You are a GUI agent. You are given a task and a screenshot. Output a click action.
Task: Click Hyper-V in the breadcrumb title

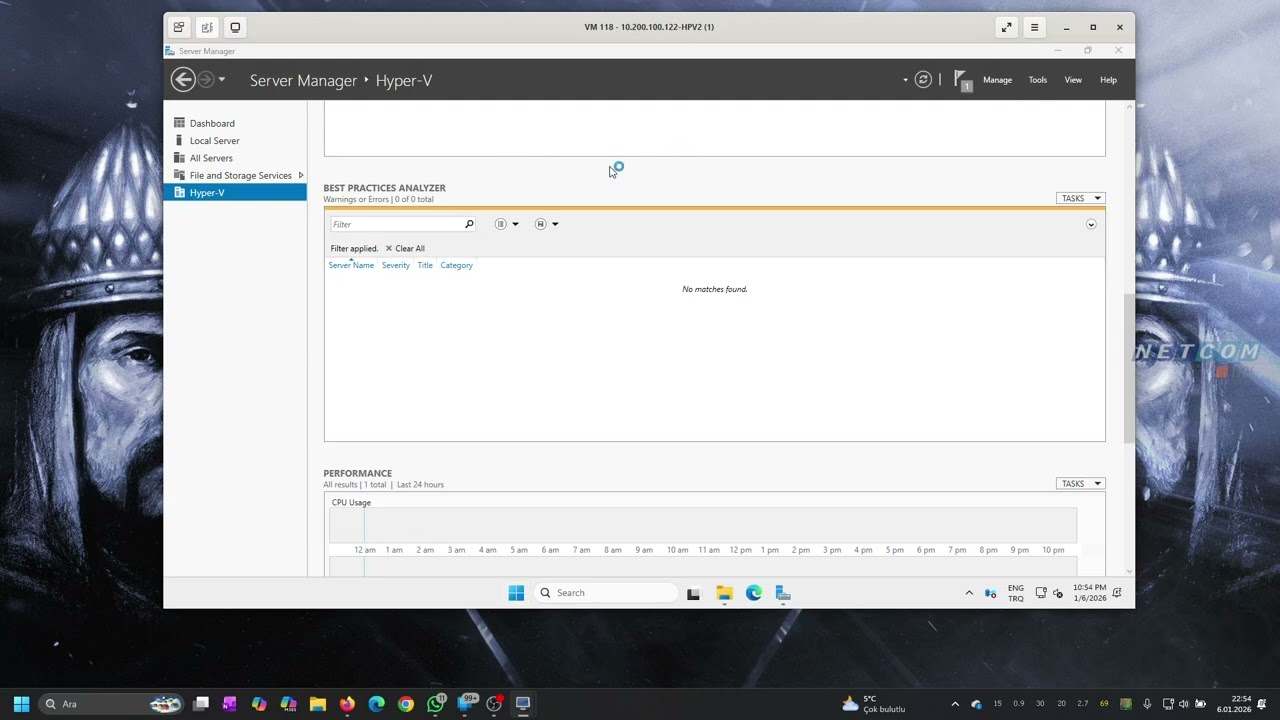[x=404, y=81]
